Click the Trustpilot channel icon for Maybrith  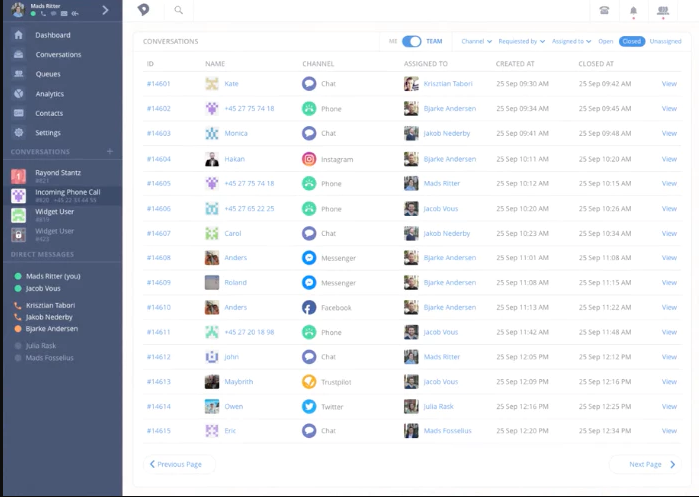pyautogui.click(x=309, y=382)
